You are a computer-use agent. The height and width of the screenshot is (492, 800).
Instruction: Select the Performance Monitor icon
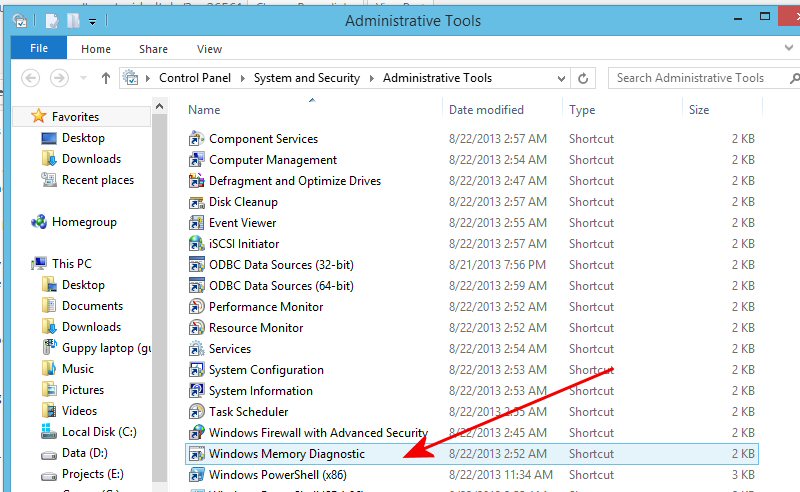click(196, 307)
